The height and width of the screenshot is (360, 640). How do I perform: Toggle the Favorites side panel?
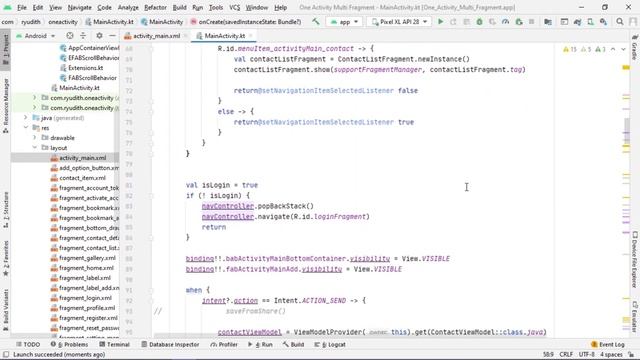6,259
